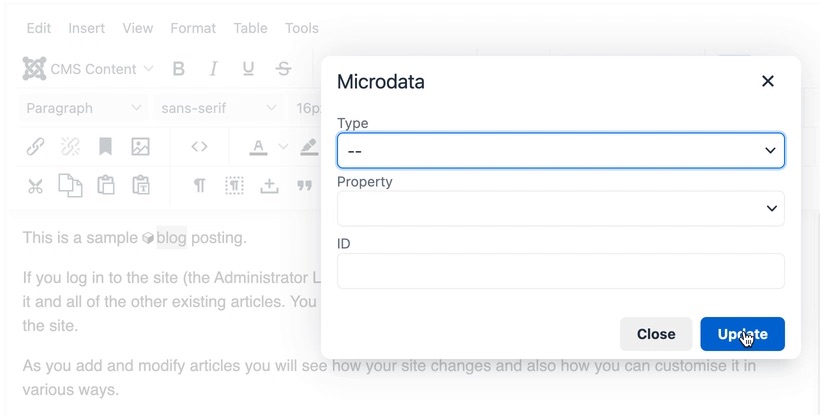Viewport: 820px width, 415px height.
Task: Click the ID input field
Action: (x=561, y=271)
